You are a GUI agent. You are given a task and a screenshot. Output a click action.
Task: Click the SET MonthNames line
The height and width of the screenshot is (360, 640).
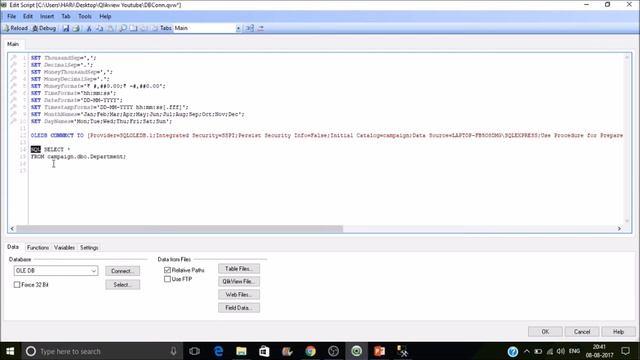(x=138, y=114)
